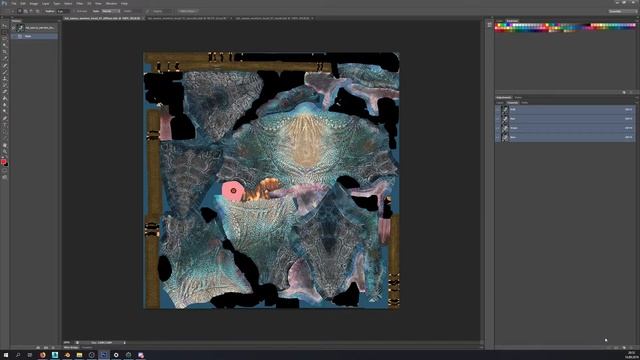This screenshot has height=360, width=640.
Task: Toggle visibility of the Green channel
Action: point(498,128)
